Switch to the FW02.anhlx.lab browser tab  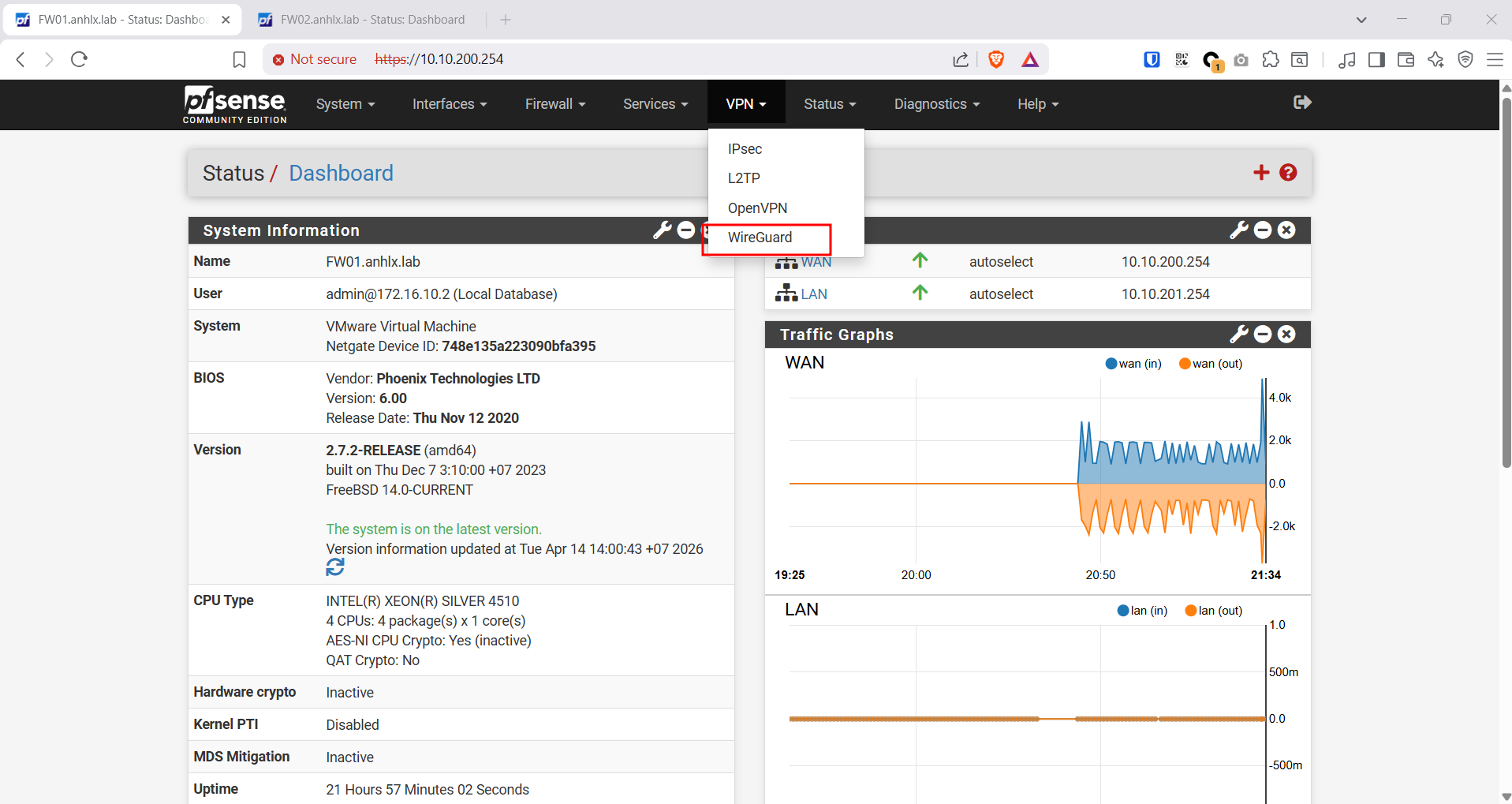[x=372, y=20]
